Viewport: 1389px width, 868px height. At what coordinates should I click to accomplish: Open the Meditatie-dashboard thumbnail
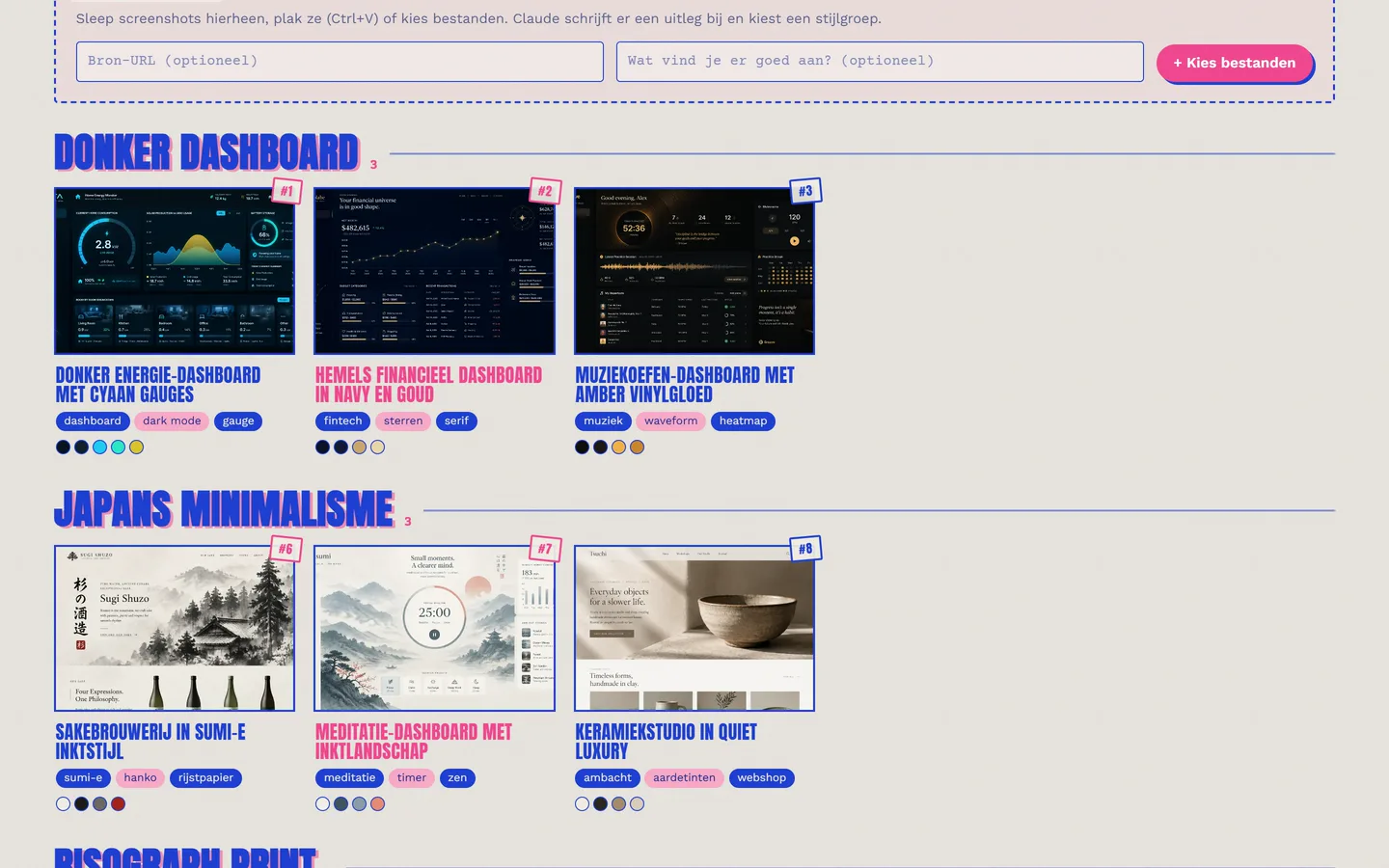(x=435, y=628)
